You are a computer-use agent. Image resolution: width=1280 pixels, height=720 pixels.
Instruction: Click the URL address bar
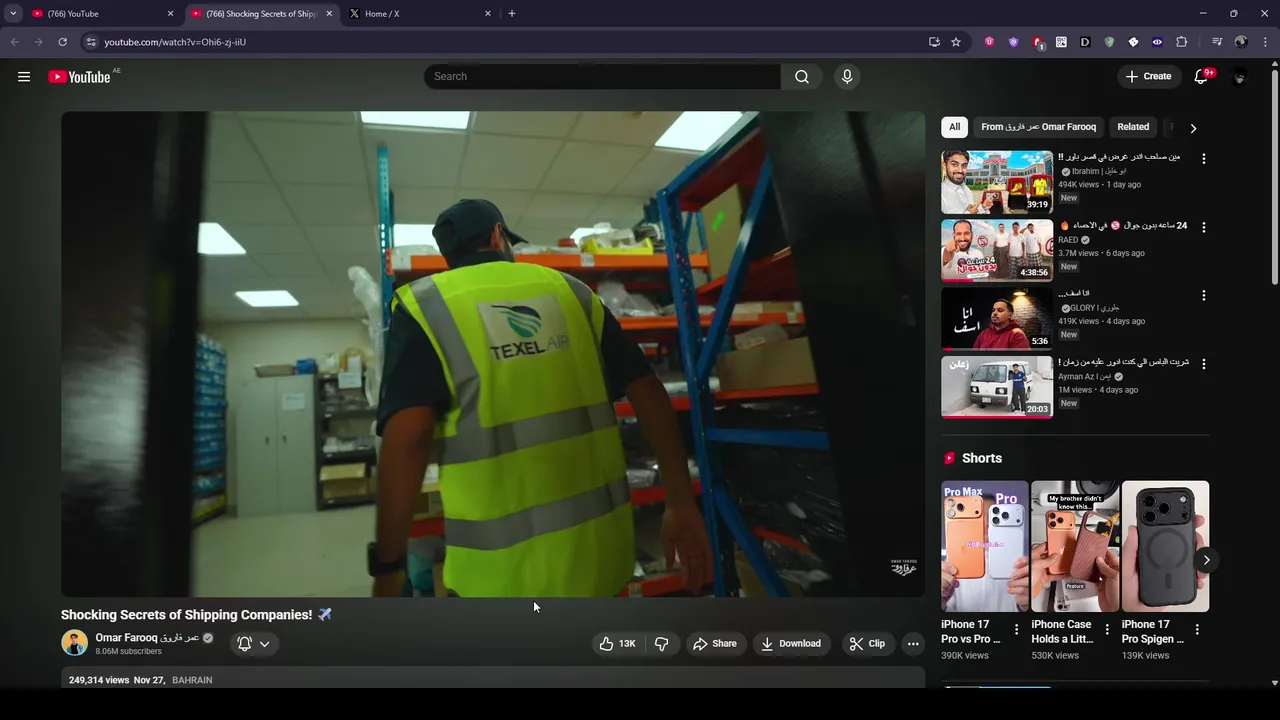510,42
